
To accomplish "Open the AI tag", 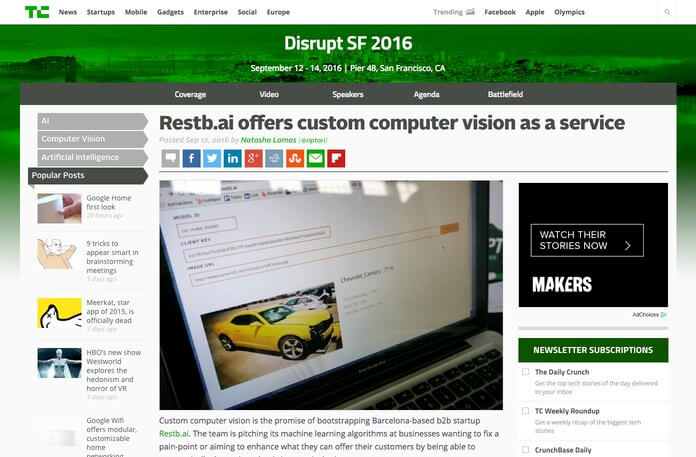I will coord(92,121).
